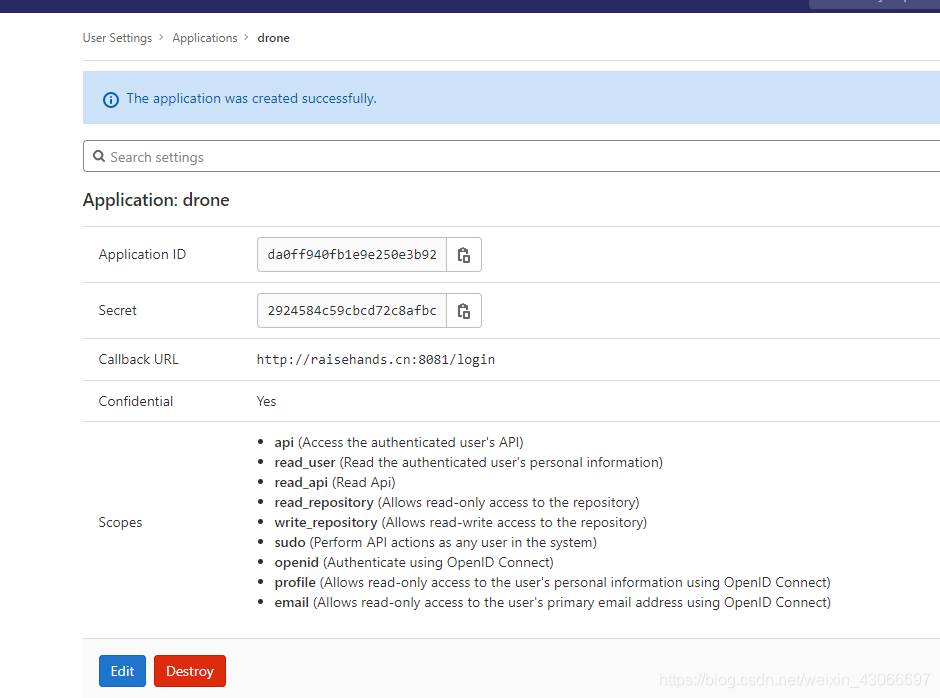Click the drone breadcrumb item
This screenshot has width=940, height=698.
coord(273,38)
